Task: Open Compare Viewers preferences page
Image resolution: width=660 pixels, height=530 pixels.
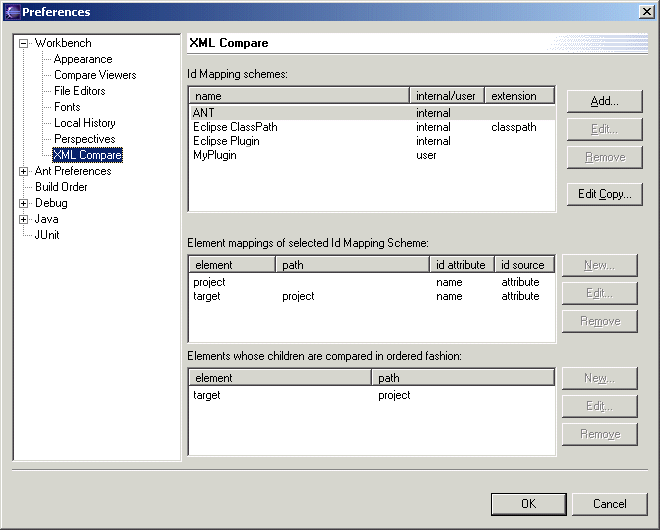Action: pos(95,75)
